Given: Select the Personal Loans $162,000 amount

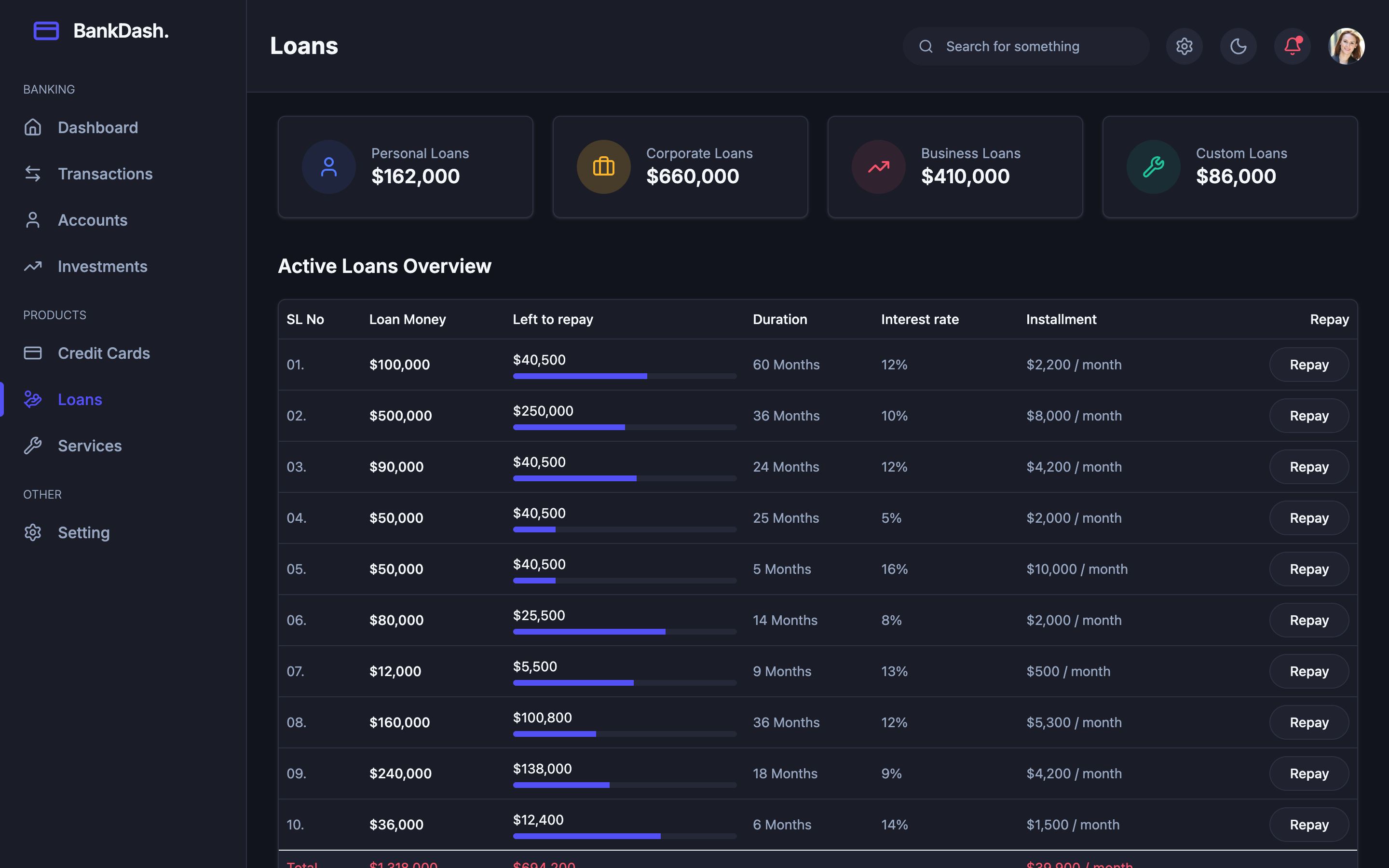Looking at the screenshot, I should (x=416, y=176).
